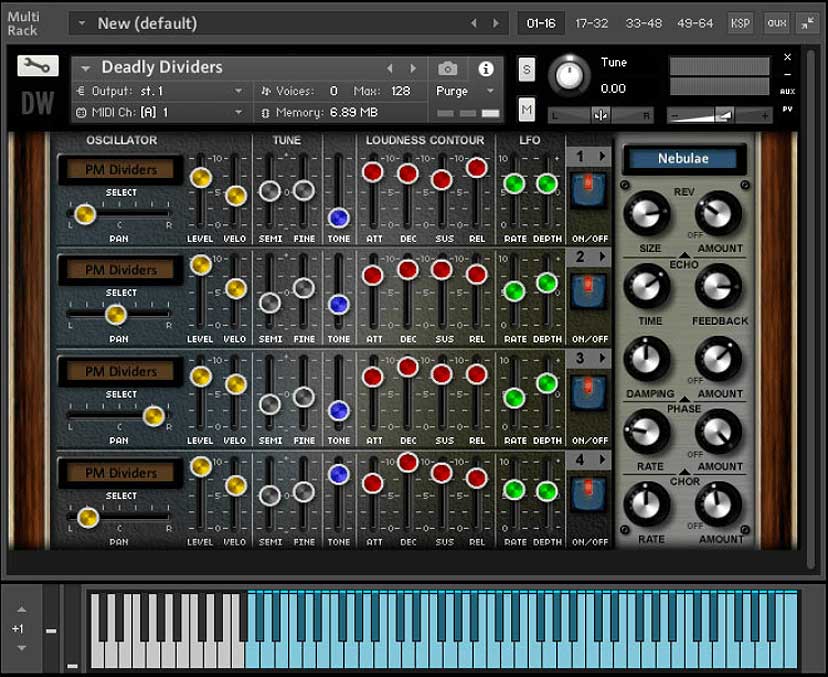The width and height of the screenshot is (828, 677).
Task: Open the Purge dropdown menu
Action: click(x=462, y=90)
